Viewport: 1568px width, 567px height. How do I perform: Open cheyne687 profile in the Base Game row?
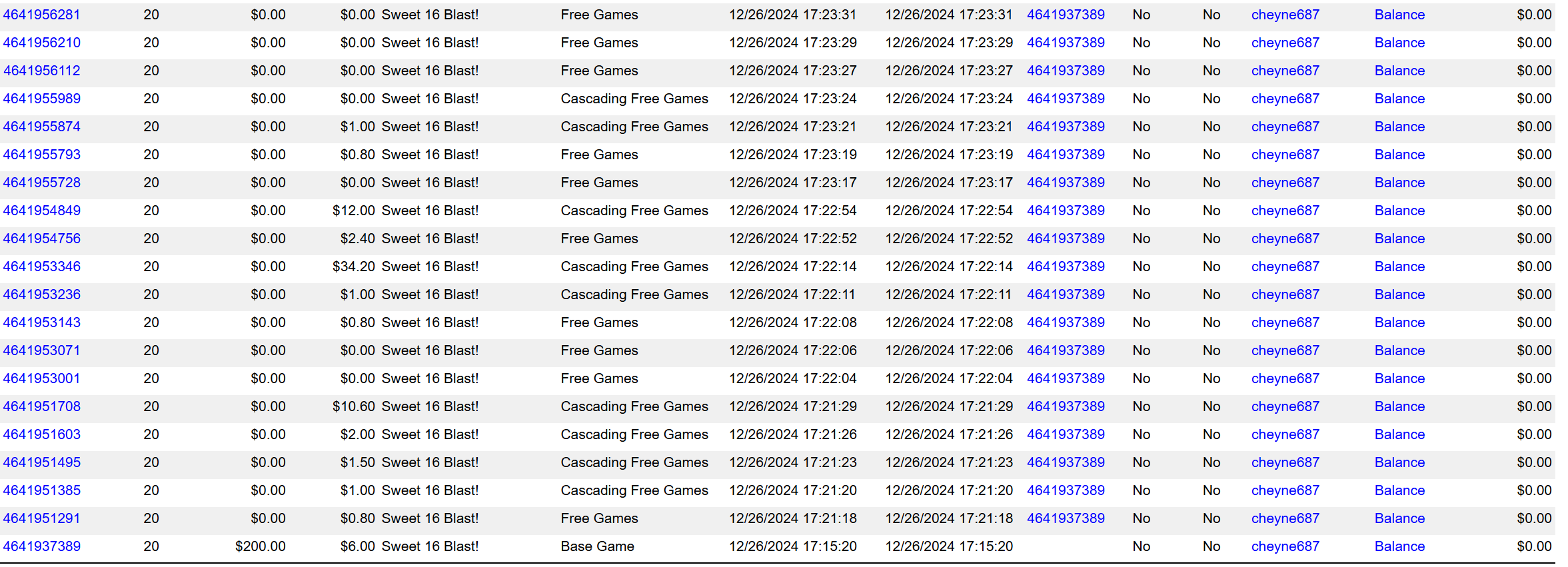pos(1285,546)
